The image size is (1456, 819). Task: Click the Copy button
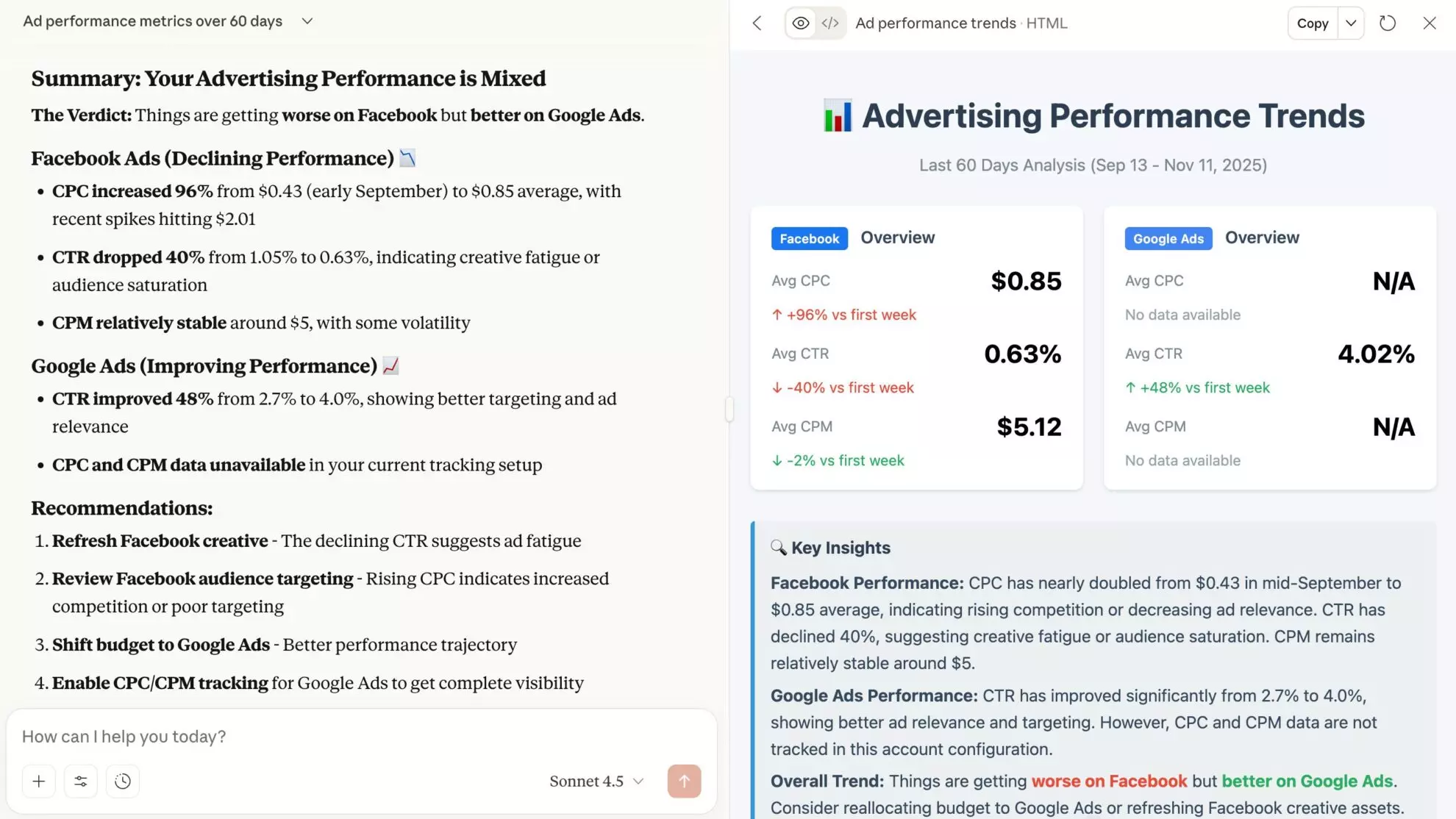pyautogui.click(x=1312, y=23)
